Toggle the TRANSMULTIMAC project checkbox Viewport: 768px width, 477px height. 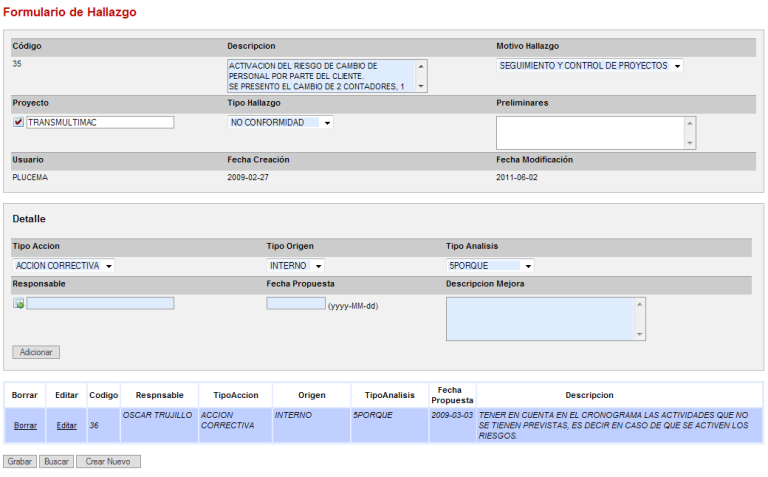pos(18,123)
